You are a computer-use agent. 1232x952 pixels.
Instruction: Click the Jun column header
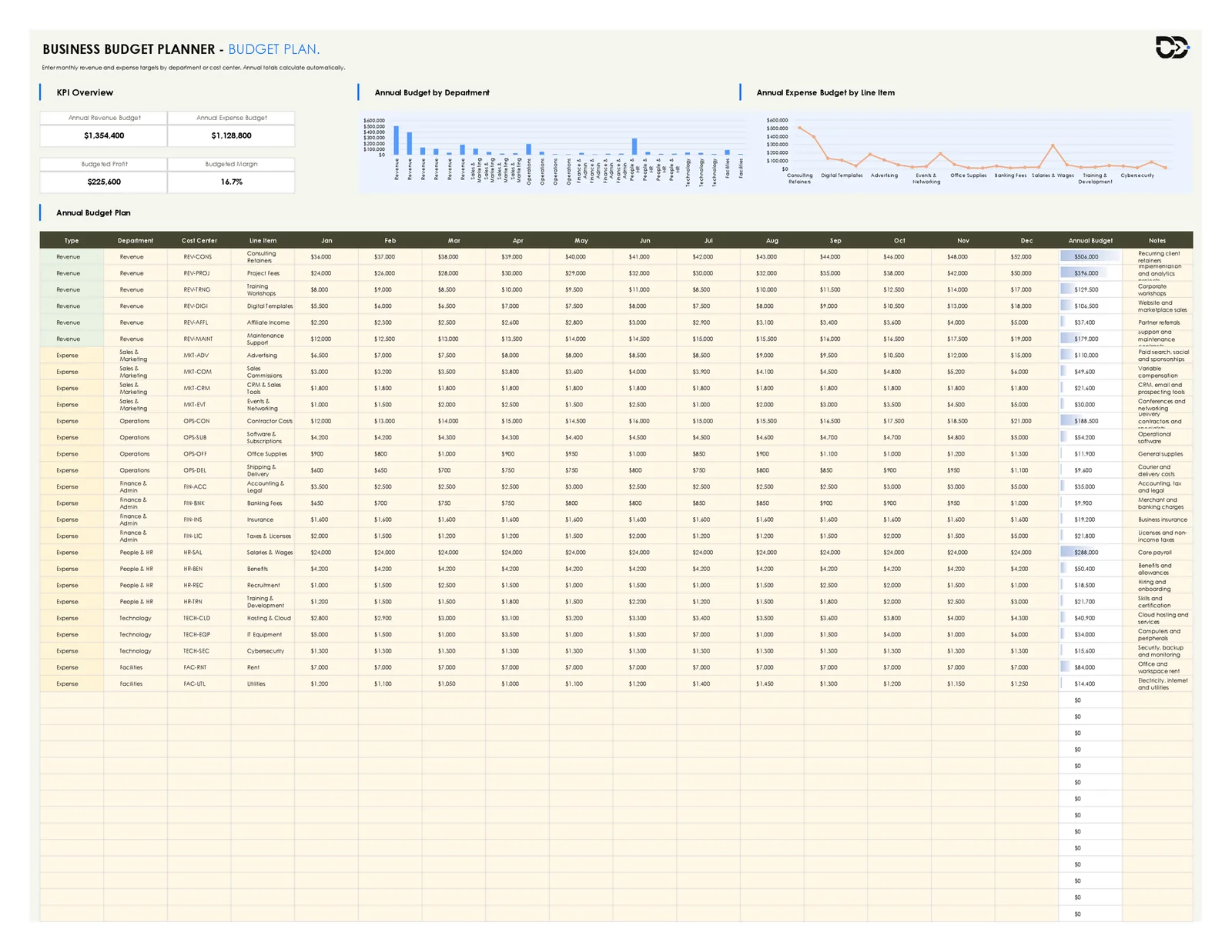[645, 240]
